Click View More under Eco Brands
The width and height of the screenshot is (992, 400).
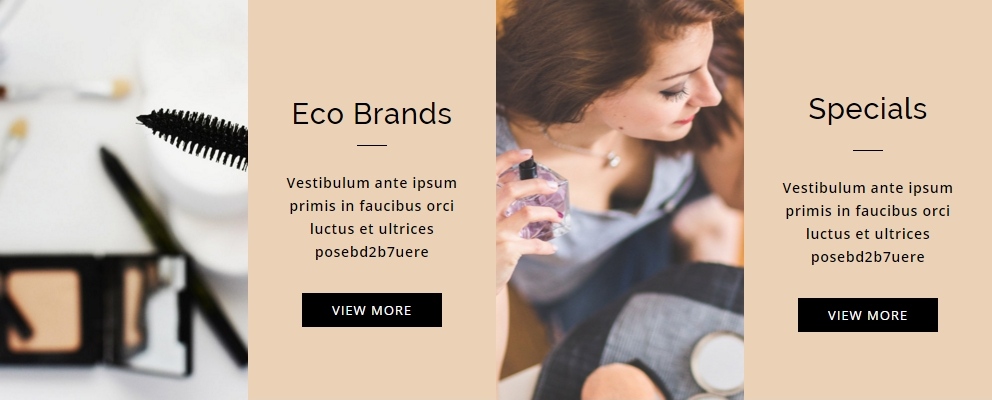[372, 310]
